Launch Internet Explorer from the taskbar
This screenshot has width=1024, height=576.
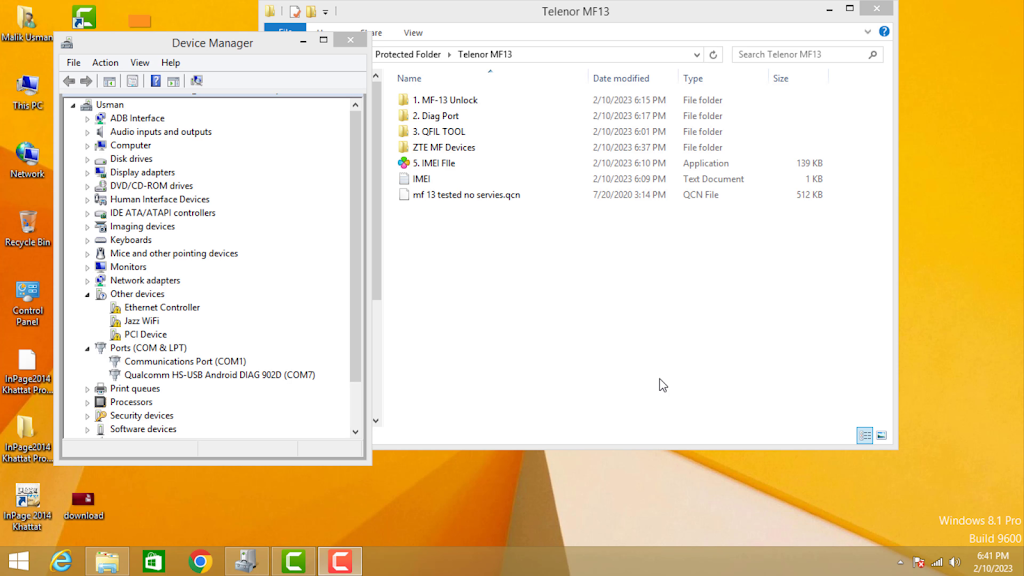pos(61,562)
